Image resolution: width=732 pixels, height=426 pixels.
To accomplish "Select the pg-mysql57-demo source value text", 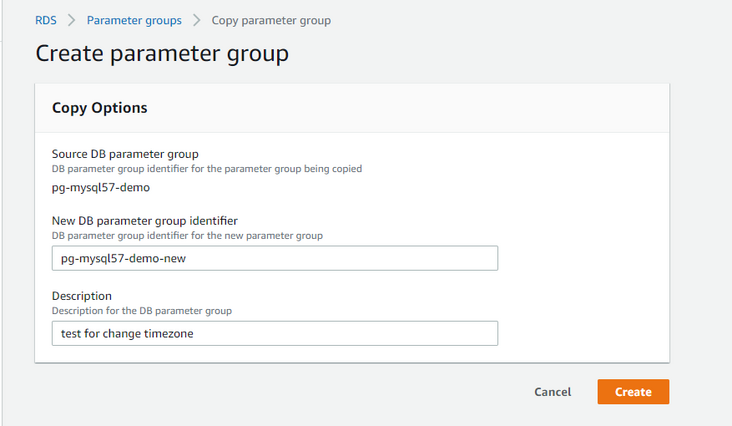I will [100, 187].
